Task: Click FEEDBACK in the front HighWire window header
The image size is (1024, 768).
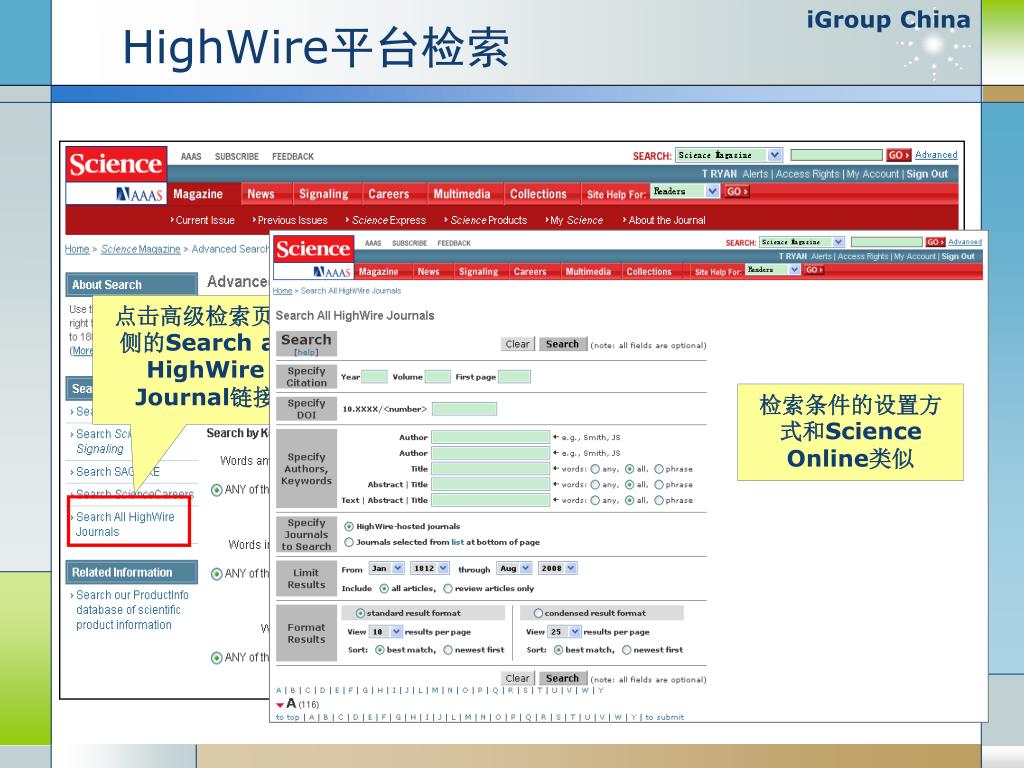Action: [454, 243]
